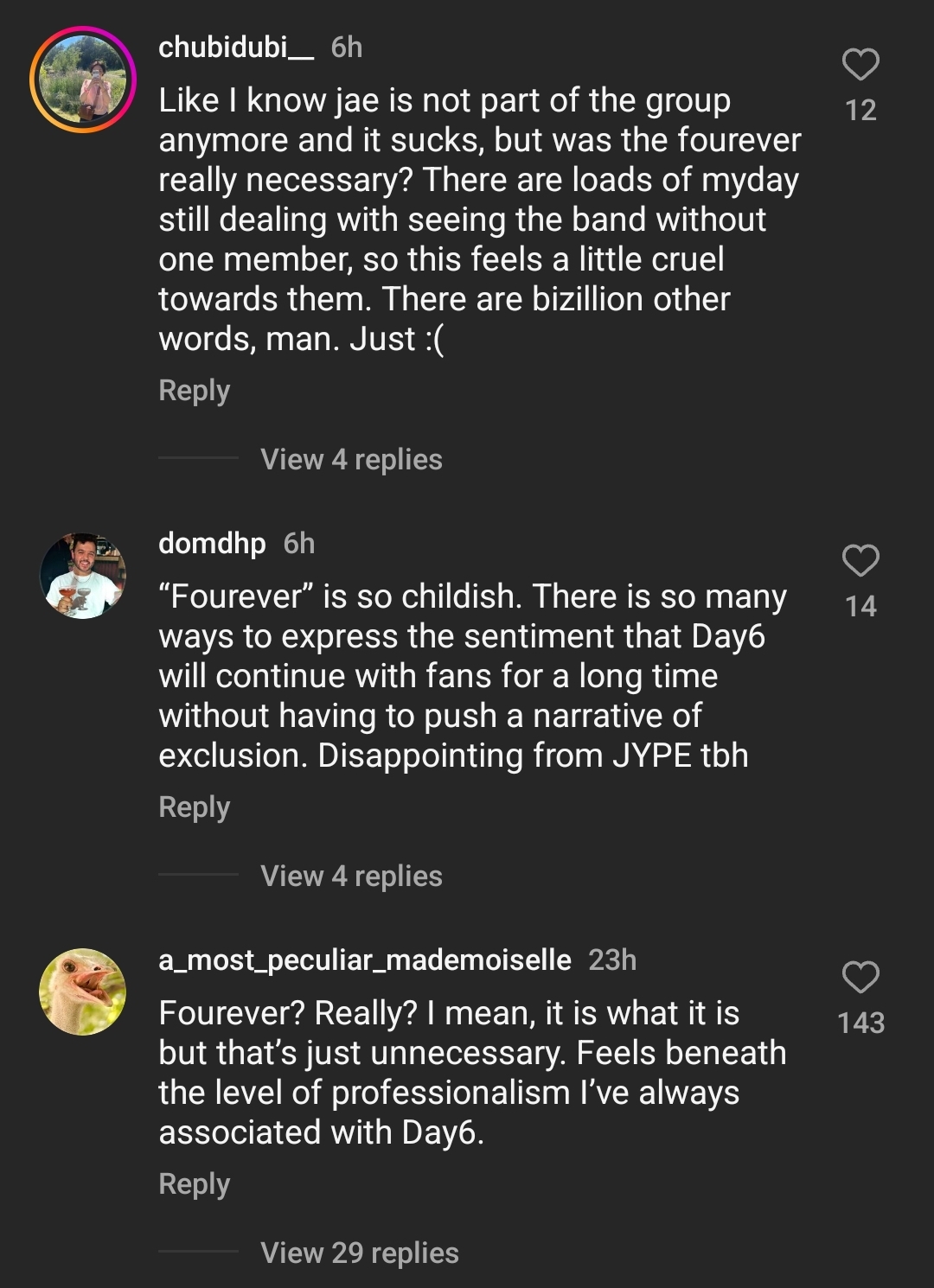Open the a_most_peculiar_mademoiselle username link

[365, 960]
